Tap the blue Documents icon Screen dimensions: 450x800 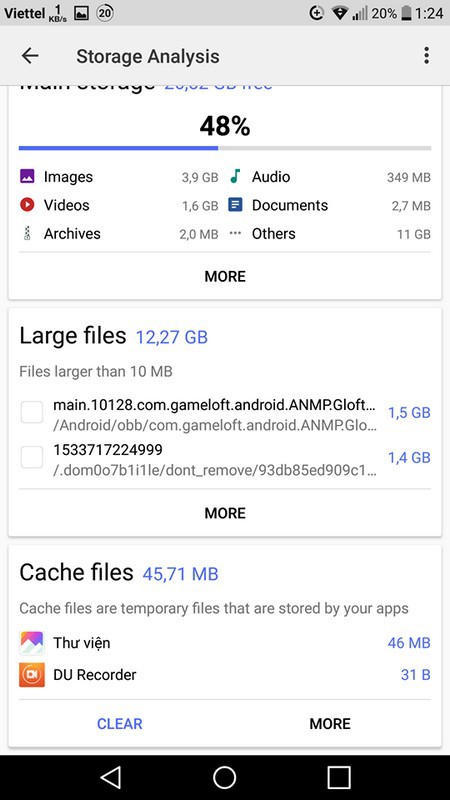tap(235, 205)
